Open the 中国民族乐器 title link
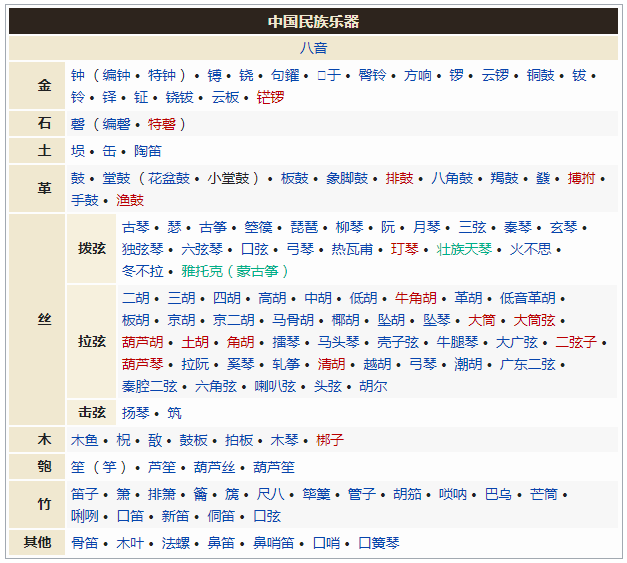 coord(313,21)
